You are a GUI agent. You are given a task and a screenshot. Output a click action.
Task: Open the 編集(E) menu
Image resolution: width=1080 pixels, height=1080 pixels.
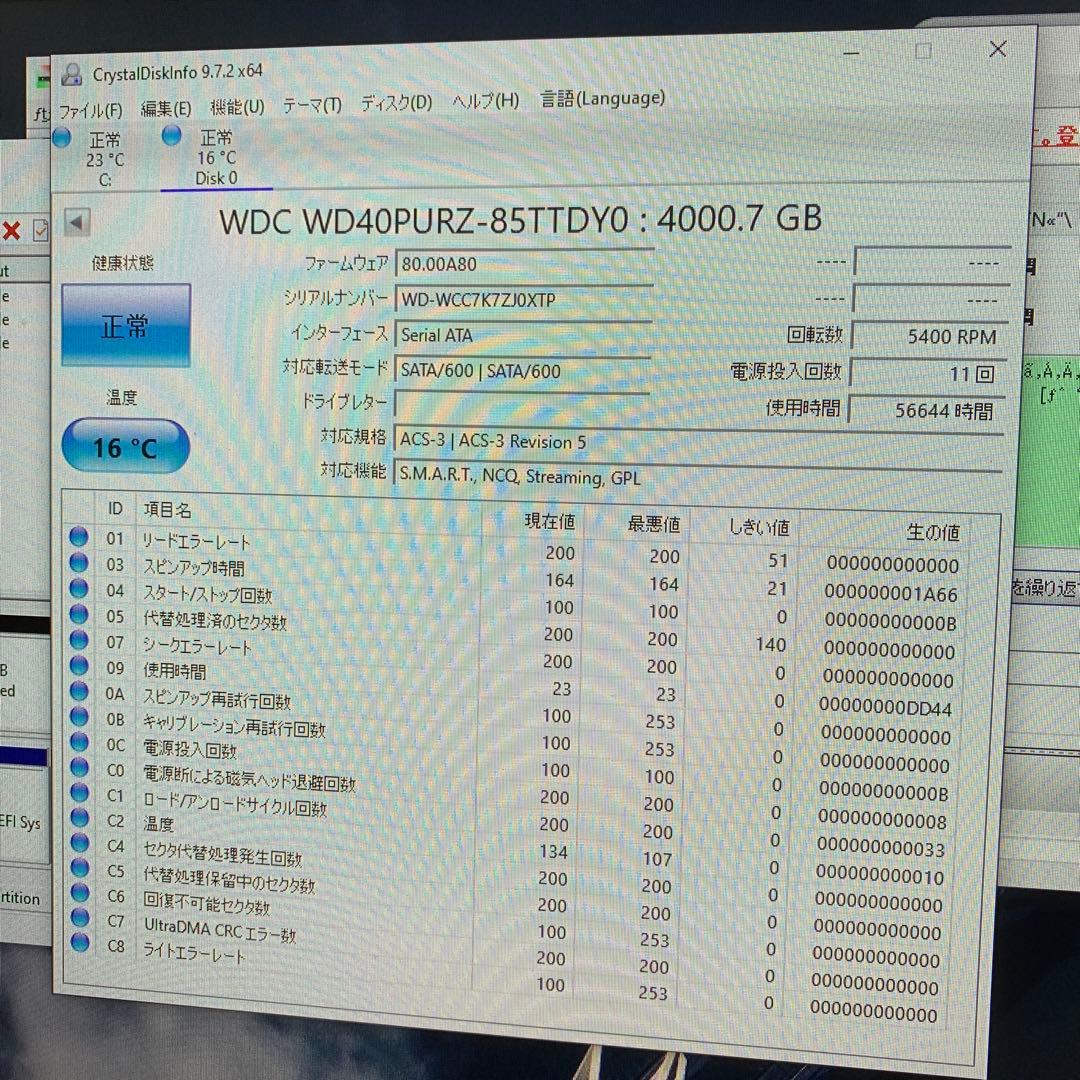point(165,109)
